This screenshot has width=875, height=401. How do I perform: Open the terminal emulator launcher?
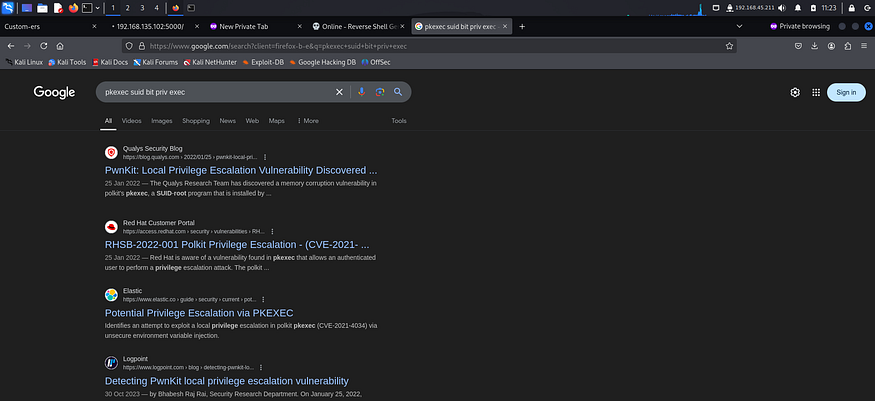pos(87,8)
